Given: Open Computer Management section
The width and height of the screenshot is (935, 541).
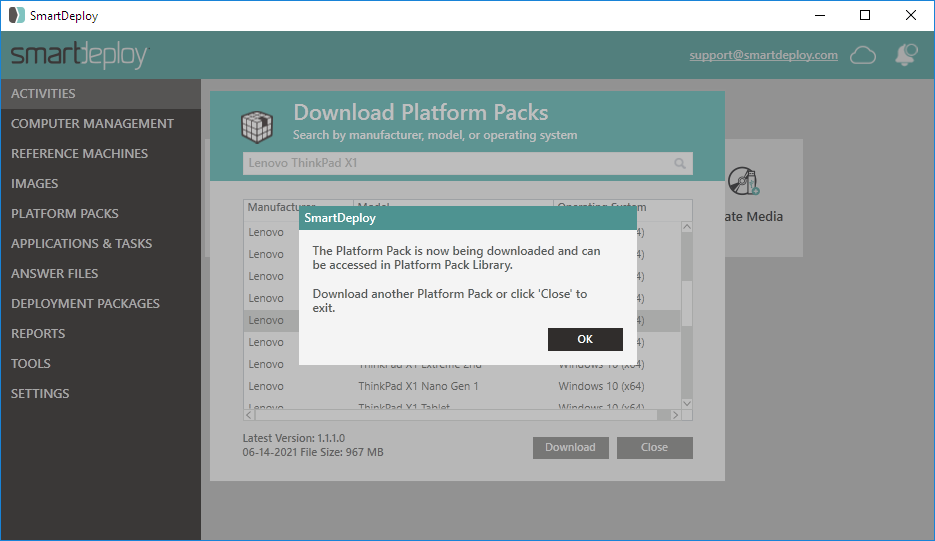Looking at the screenshot, I should [x=92, y=124].
